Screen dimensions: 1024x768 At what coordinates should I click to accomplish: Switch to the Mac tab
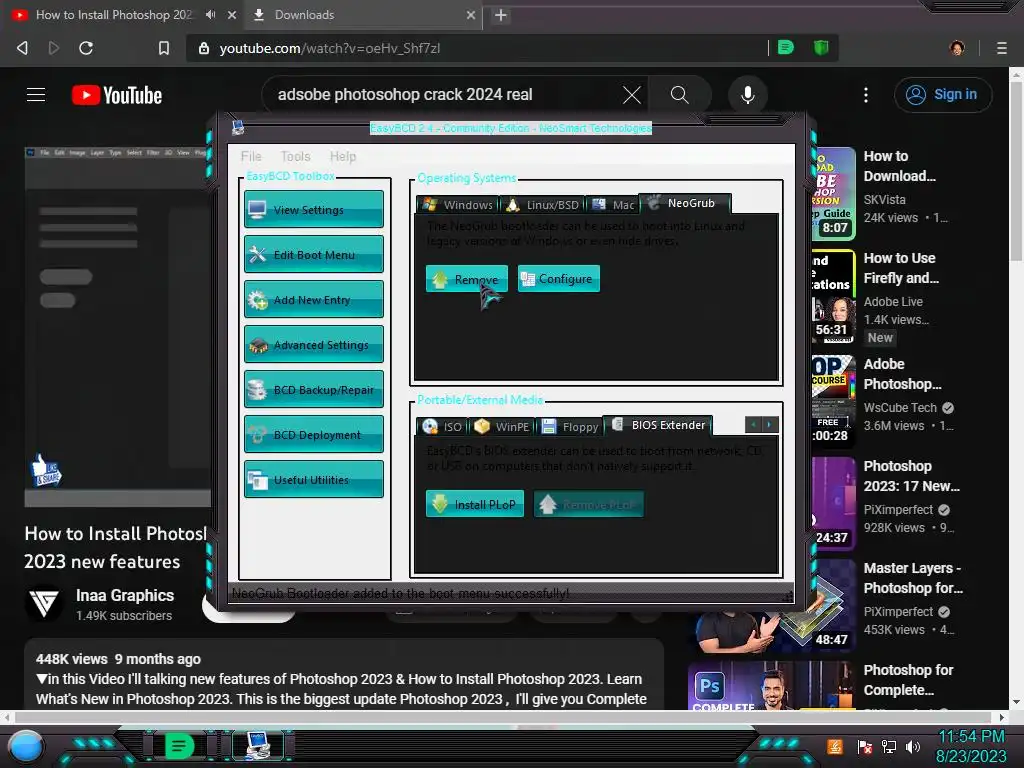(613, 204)
